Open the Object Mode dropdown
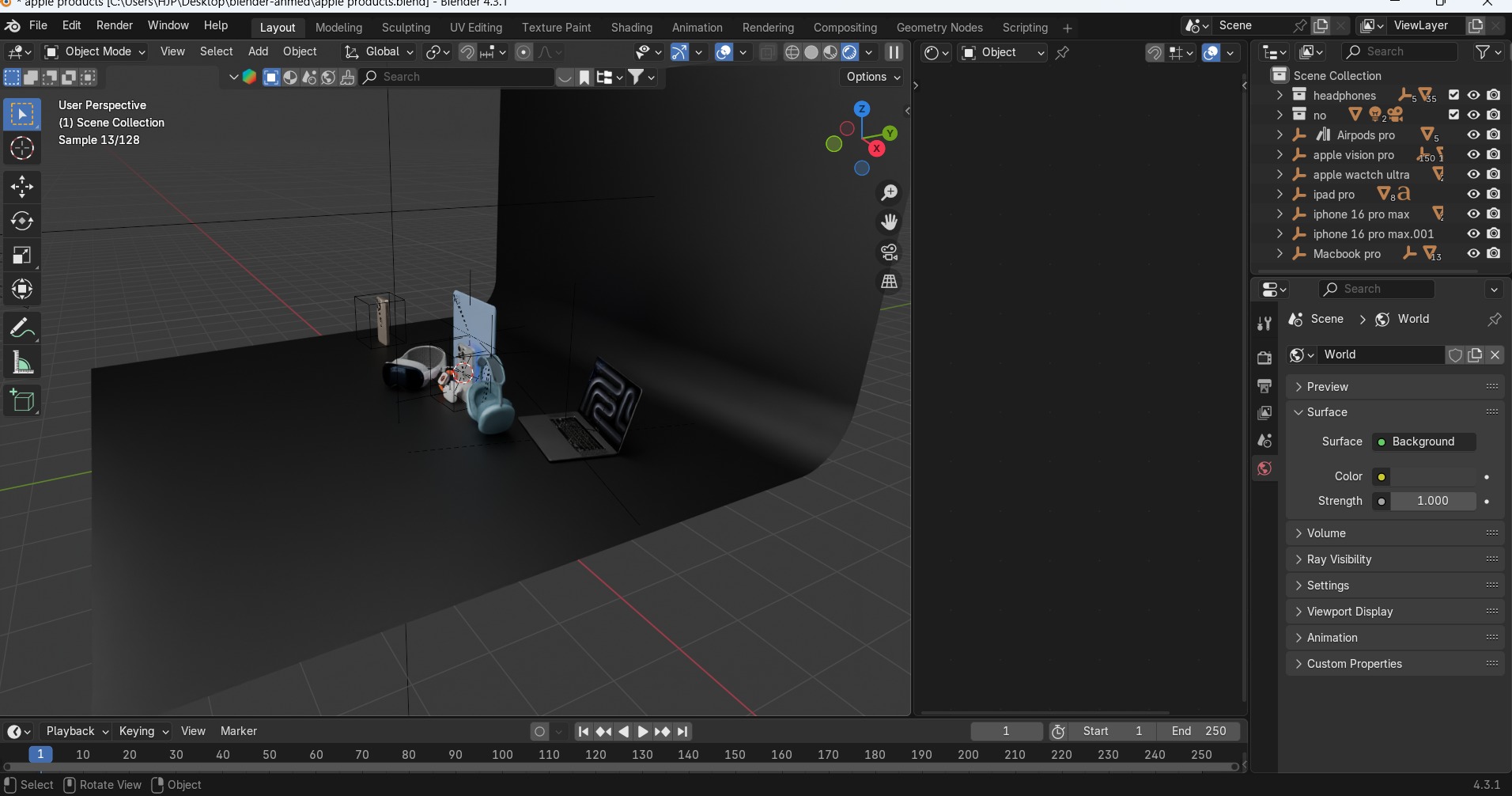Screen dimensions: 1512x796 pos(96,52)
